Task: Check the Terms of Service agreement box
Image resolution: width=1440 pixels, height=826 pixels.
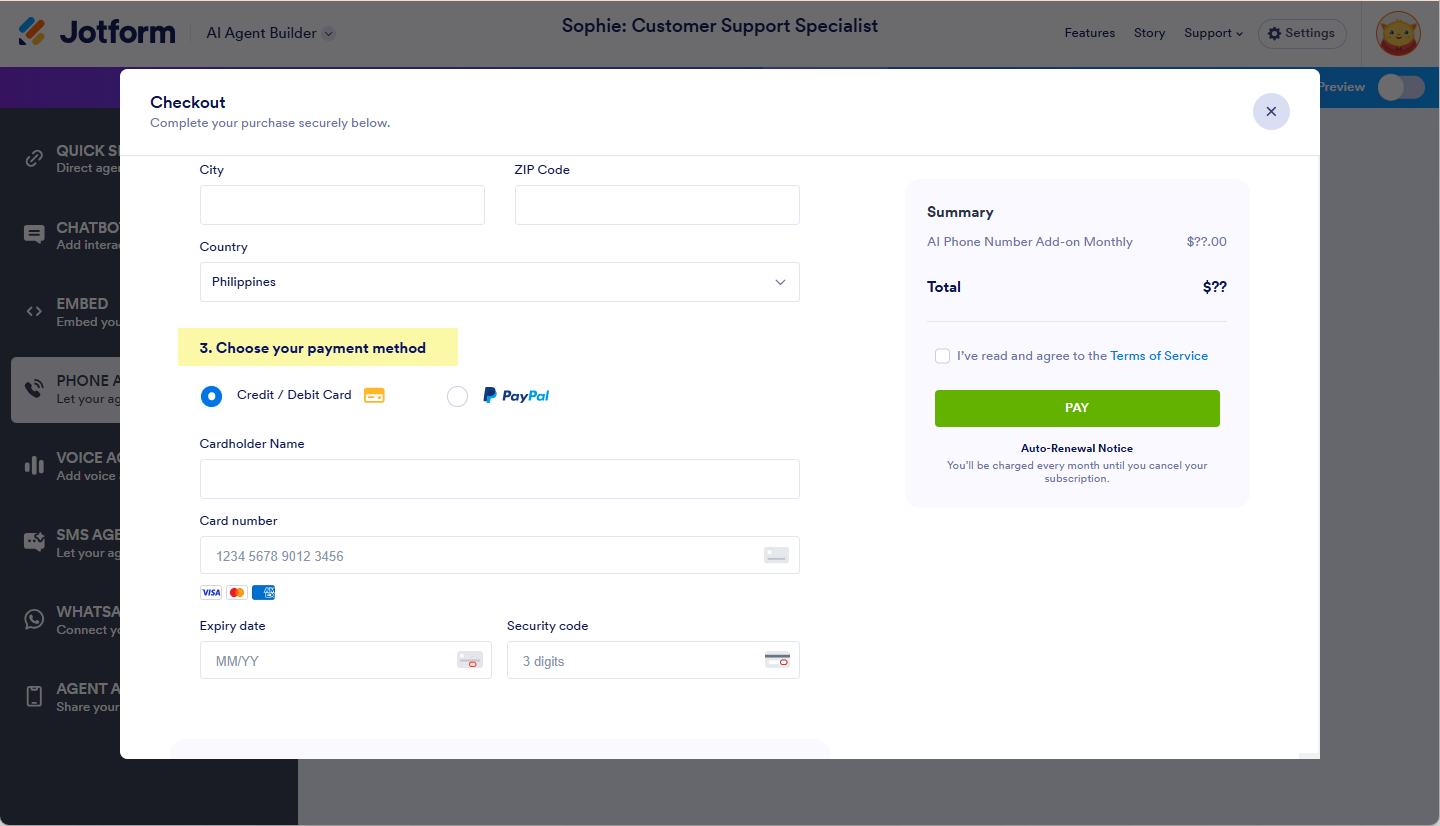Action: (x=942, y=356)
